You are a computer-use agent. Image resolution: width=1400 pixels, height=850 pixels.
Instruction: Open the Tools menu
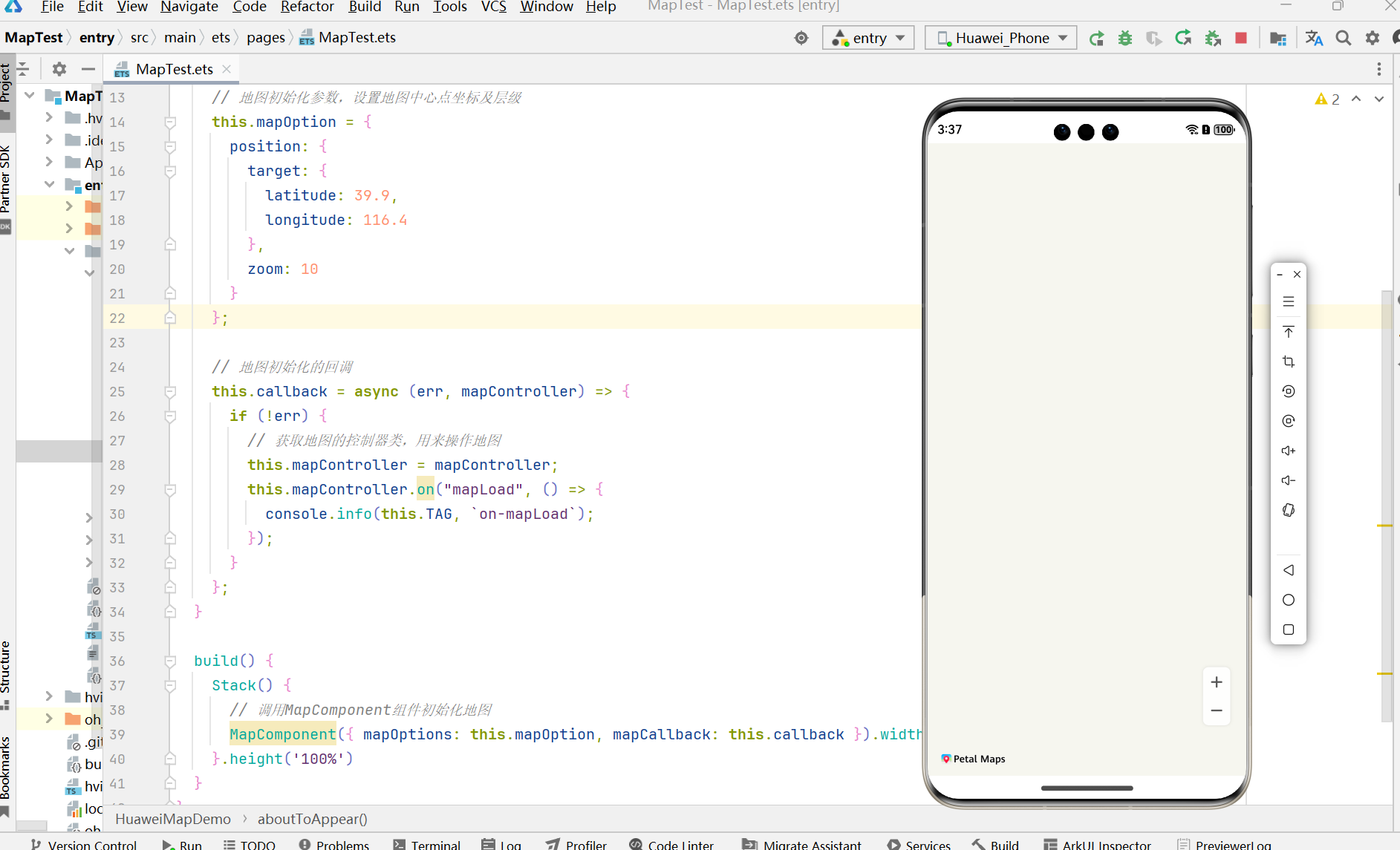pyautogui.click(x=450, y=7)
